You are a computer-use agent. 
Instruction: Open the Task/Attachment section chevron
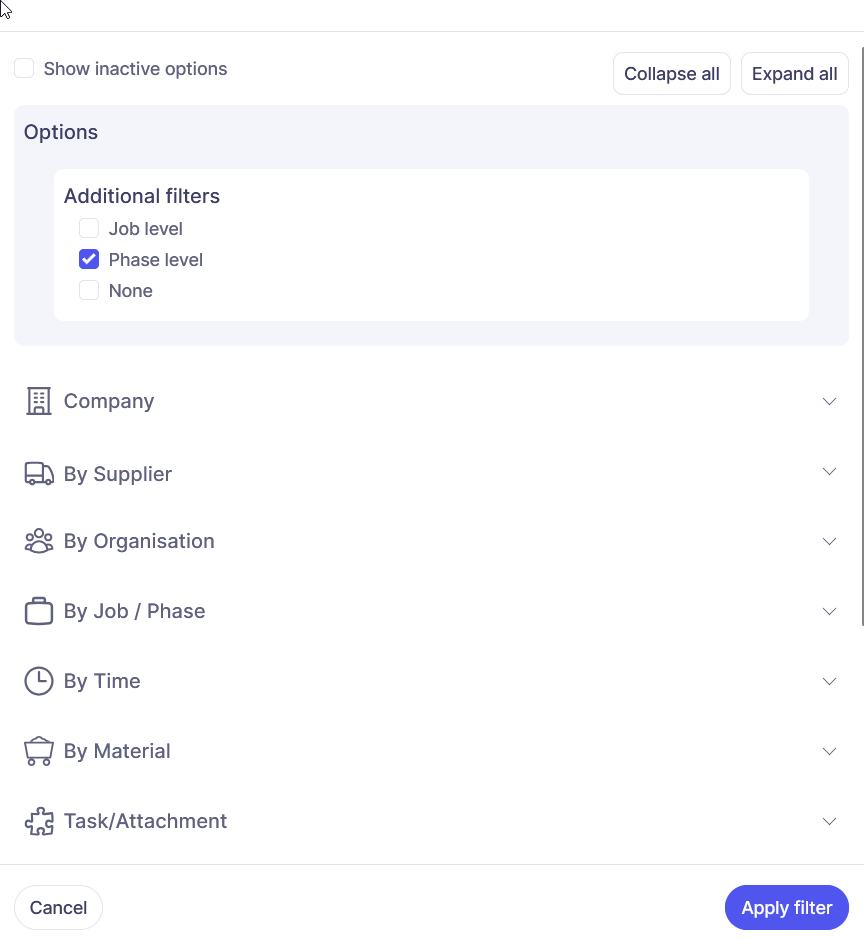[x=829, y=821]
